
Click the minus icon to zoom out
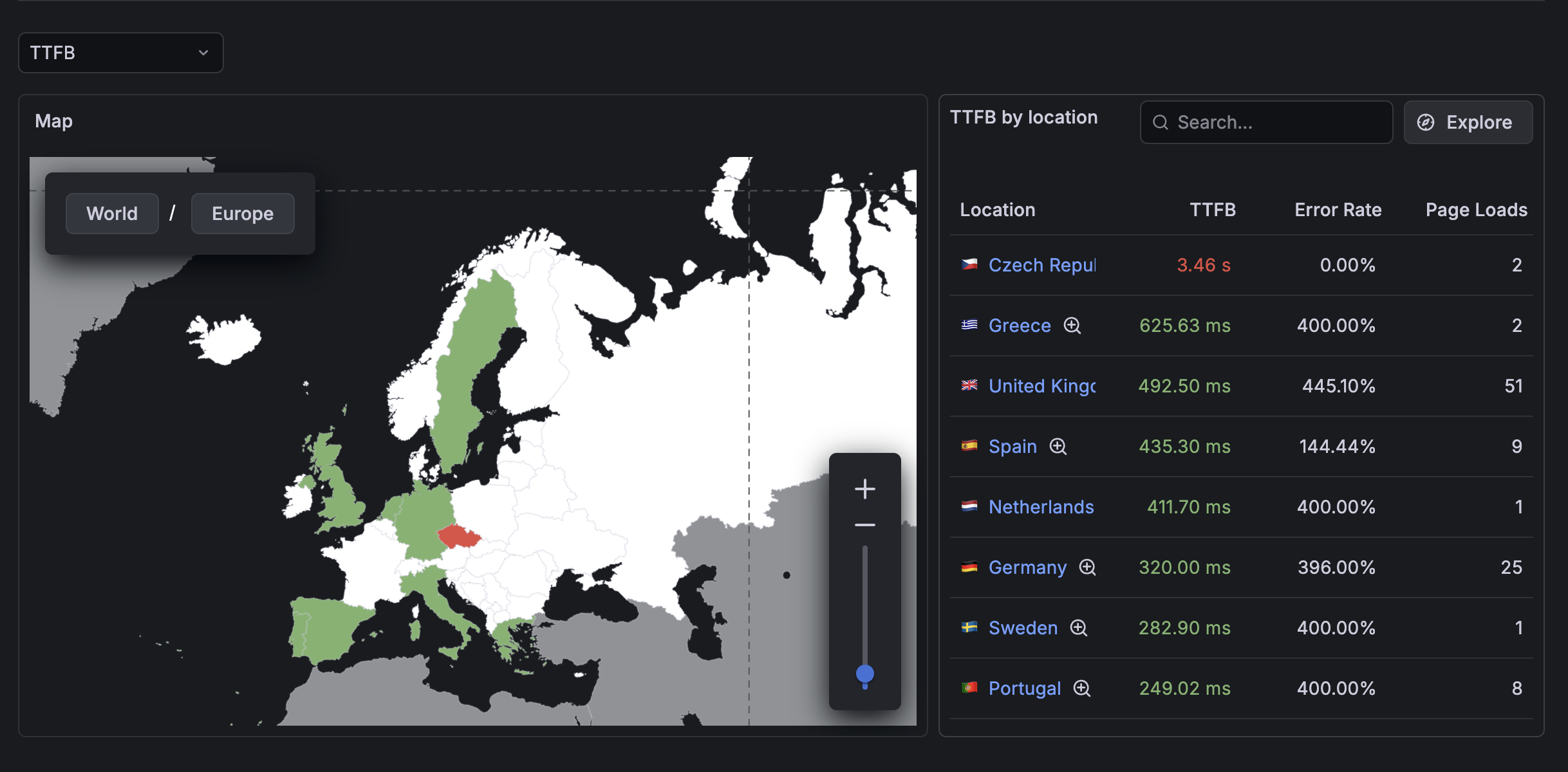coord(865,525)
